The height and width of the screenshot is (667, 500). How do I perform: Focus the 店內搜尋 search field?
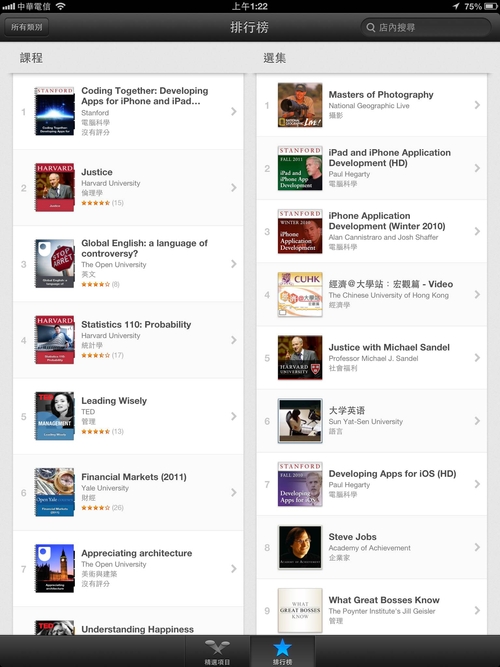426,27
